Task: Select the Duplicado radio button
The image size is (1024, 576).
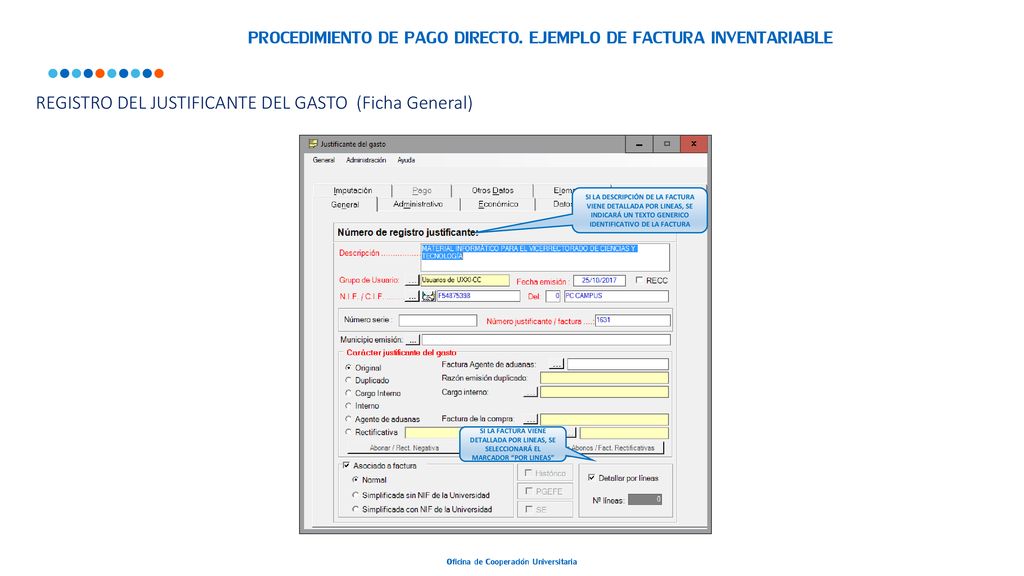Action: click(348, 380)
